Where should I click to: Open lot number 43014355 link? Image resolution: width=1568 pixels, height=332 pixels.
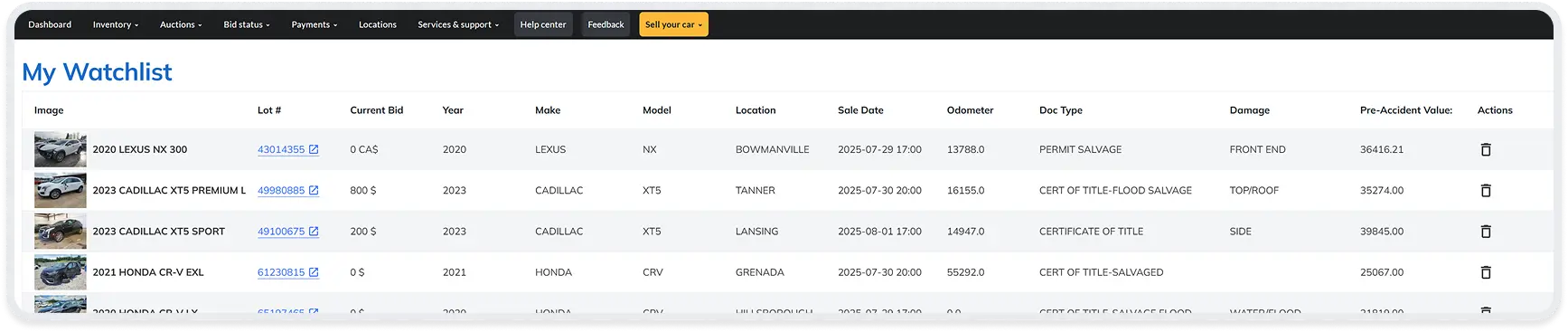point(281,150)
